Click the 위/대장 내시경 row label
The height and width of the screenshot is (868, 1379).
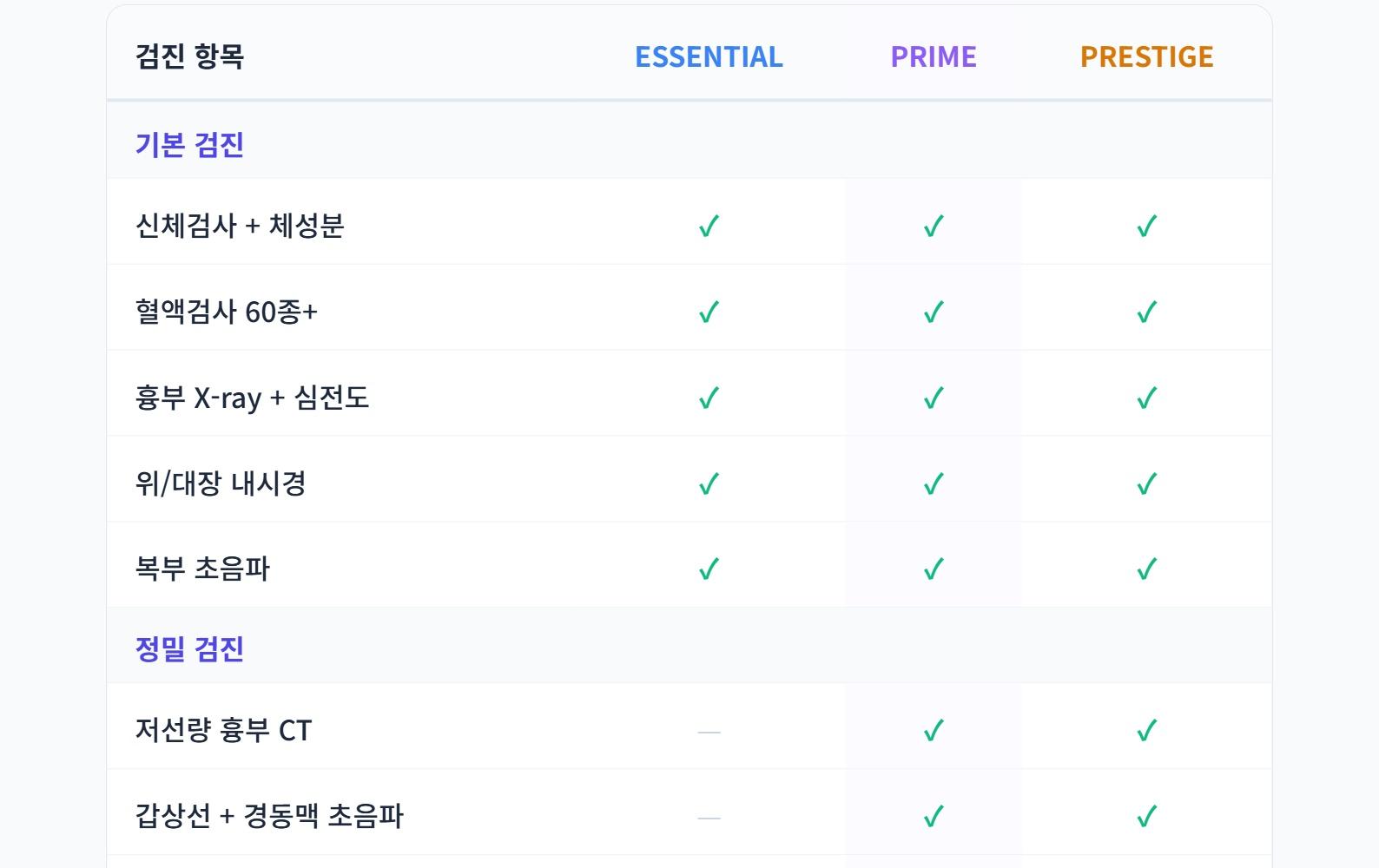[221, 483]
